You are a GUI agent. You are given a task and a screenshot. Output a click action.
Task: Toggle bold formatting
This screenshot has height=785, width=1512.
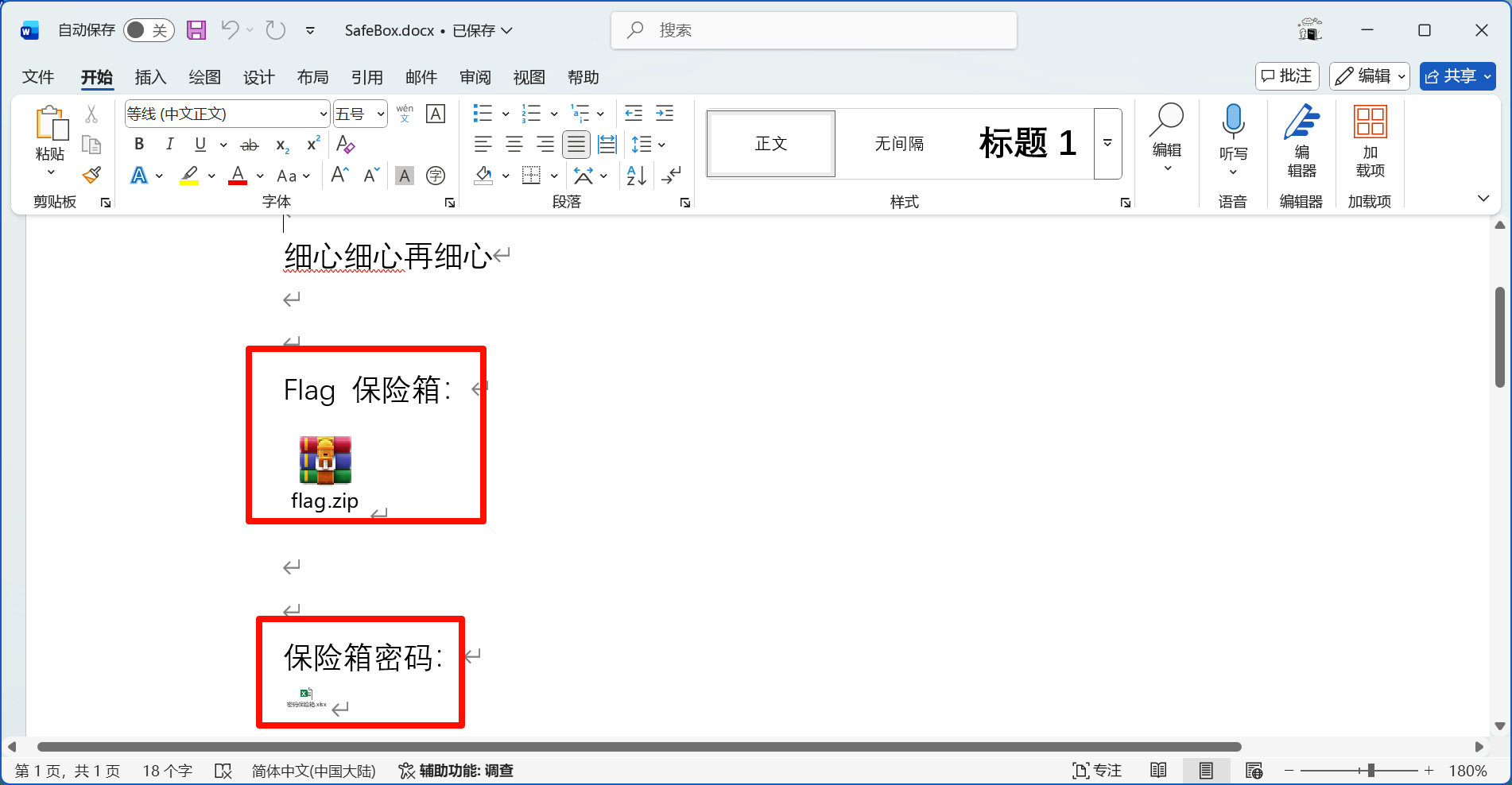[138, 144]
